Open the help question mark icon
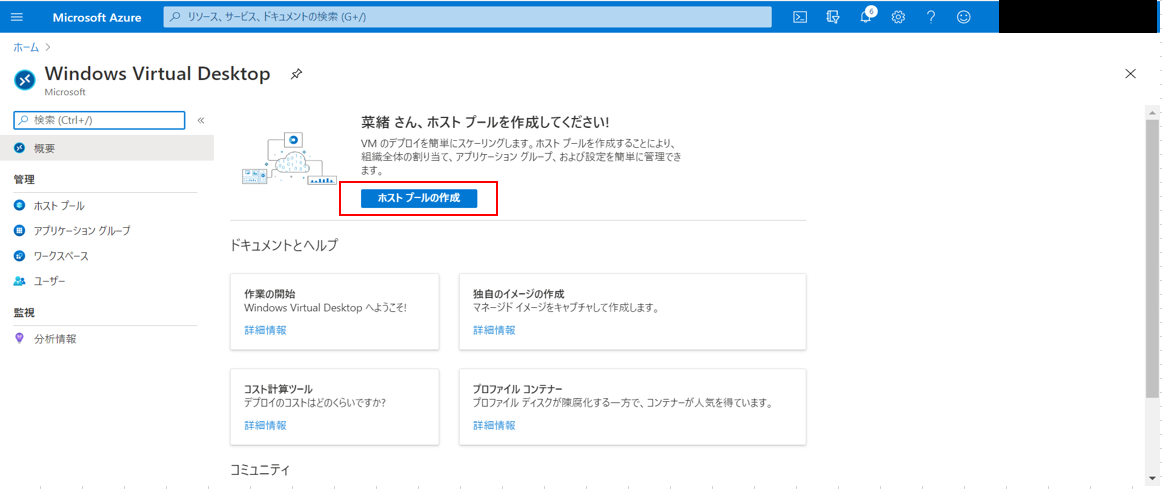This screenshot has width=1162, height=489. (931, 17)
